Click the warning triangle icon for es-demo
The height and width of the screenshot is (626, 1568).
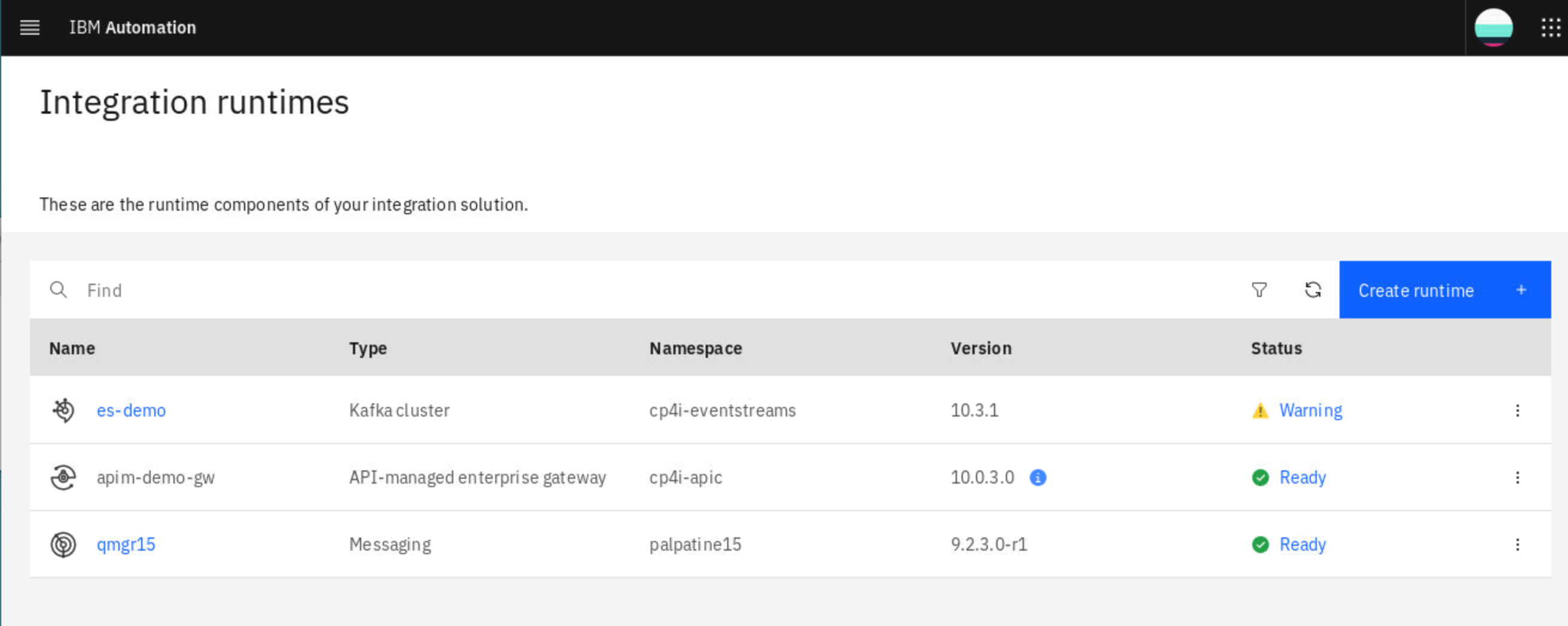(x=1260, y=411)
